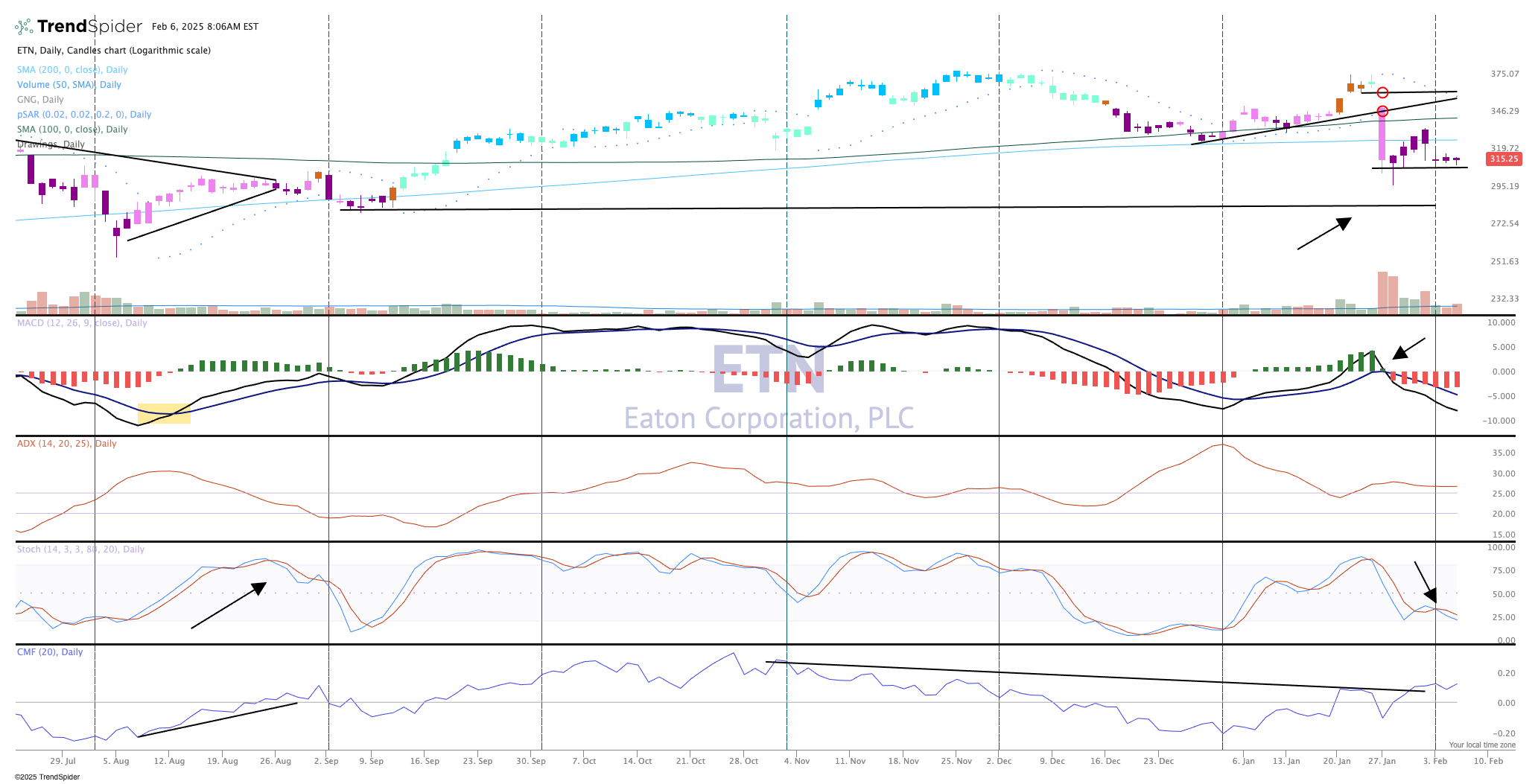The image size is (1538, 784).
Task: Open the ADX (14, 20, 25) indicator label
Action: (67, 444)
